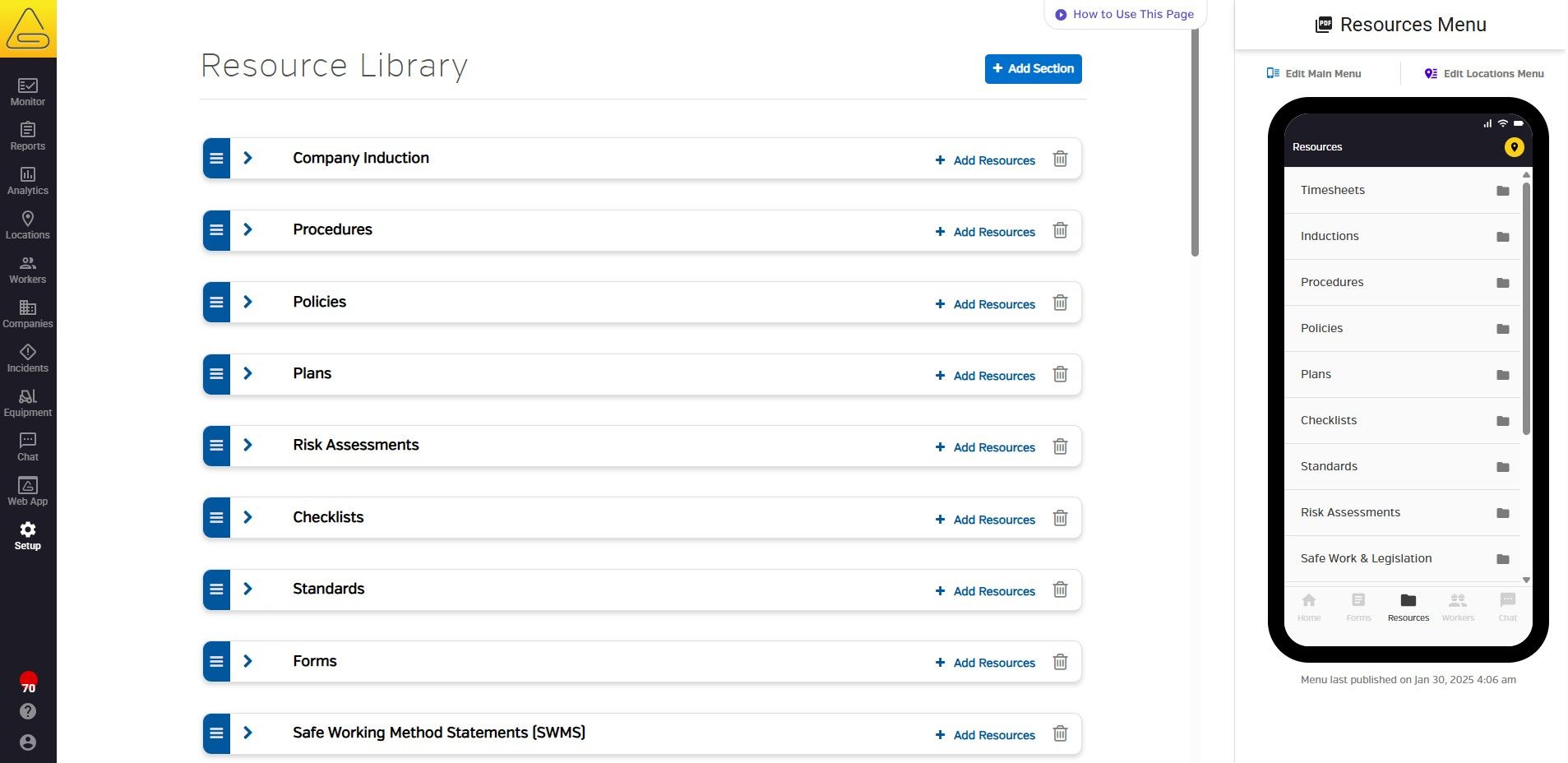Open the Equipment sidebar section
The width and height of the screenshot is (1568, 763).
pyautogui.click(x=28, y=403)
